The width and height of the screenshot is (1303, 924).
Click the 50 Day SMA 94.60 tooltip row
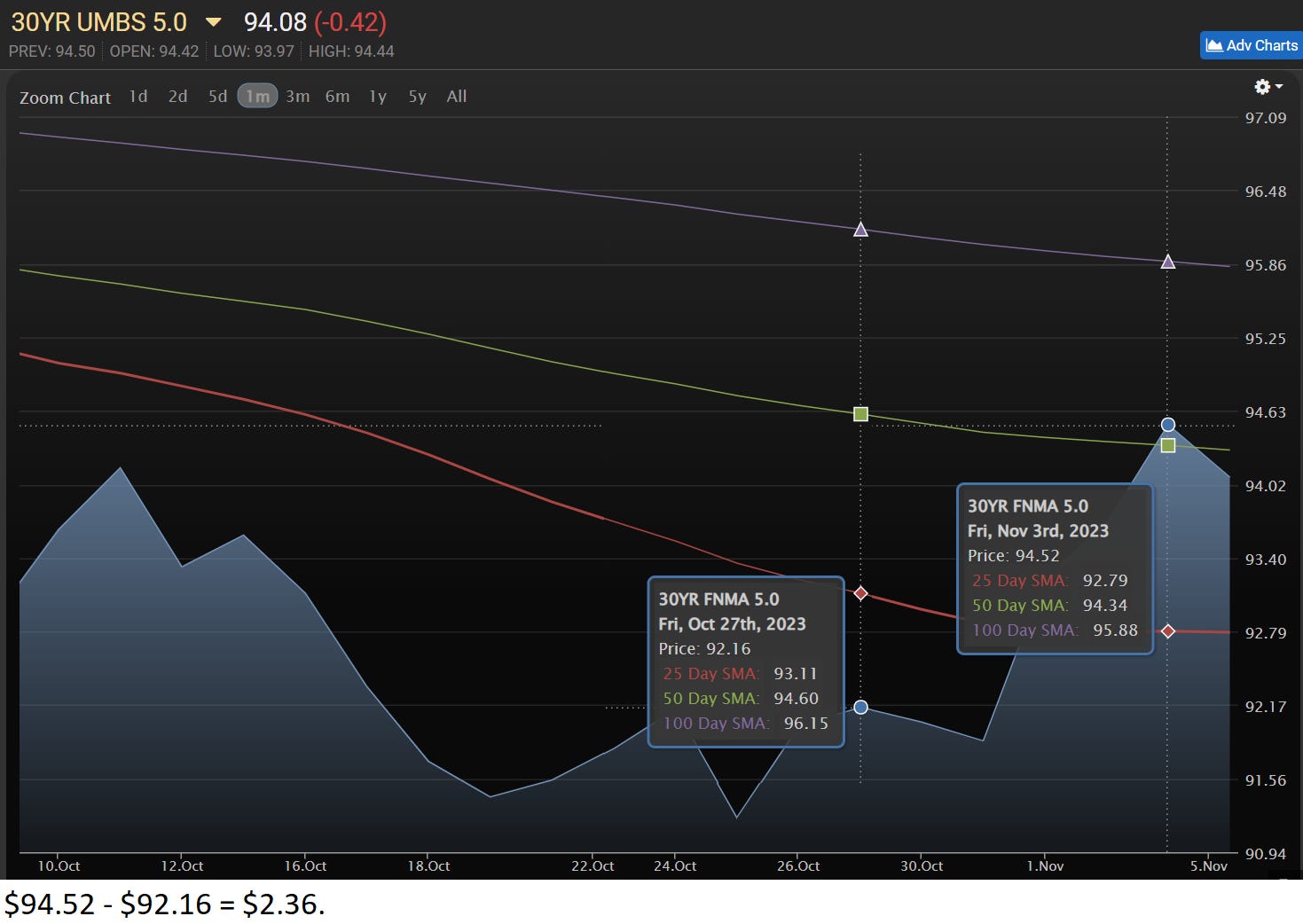pyautogui.click(x=741, y=699)
